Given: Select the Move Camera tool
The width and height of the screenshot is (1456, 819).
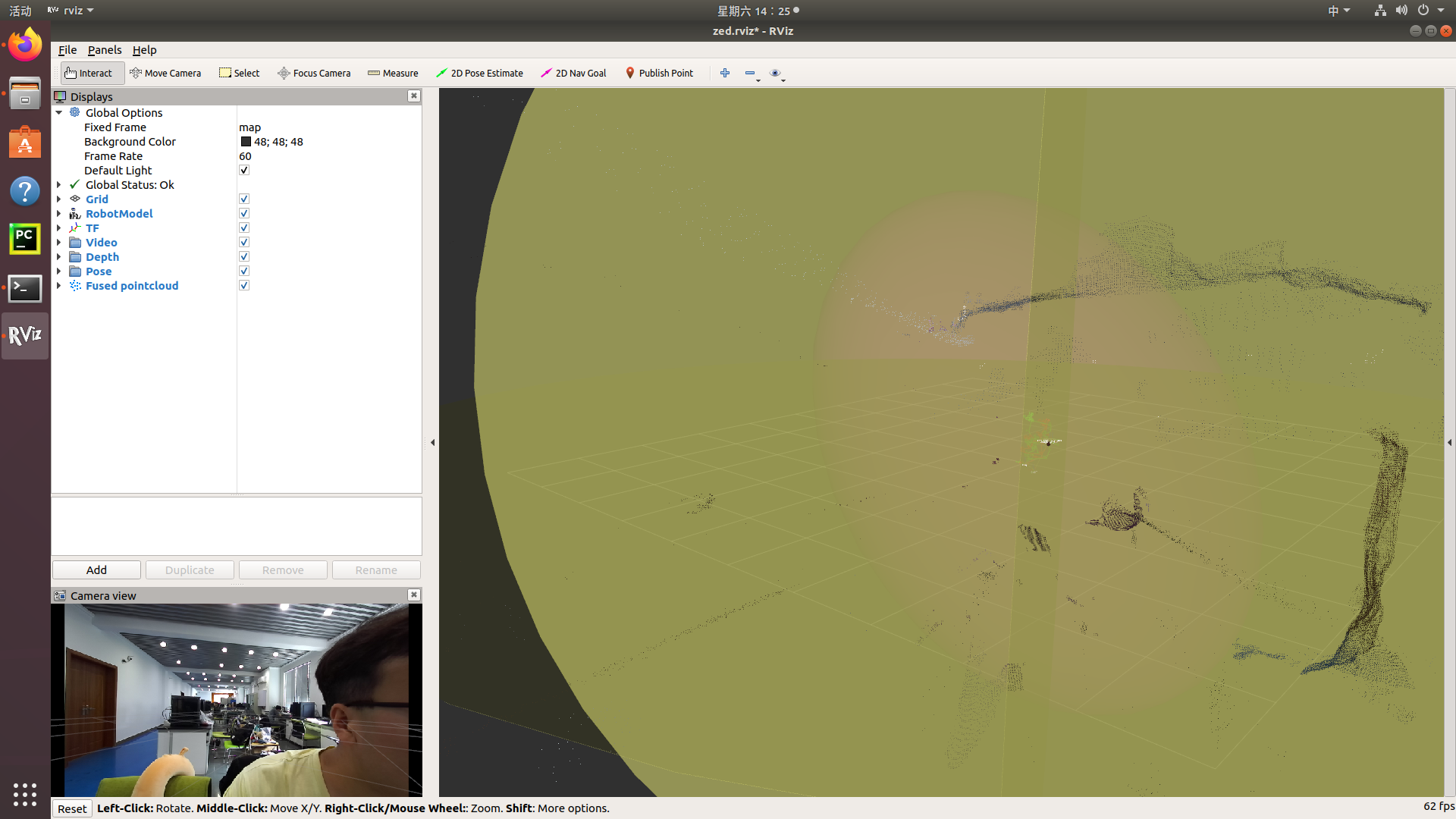Looking at the screenshot, I should pos(165,73).
